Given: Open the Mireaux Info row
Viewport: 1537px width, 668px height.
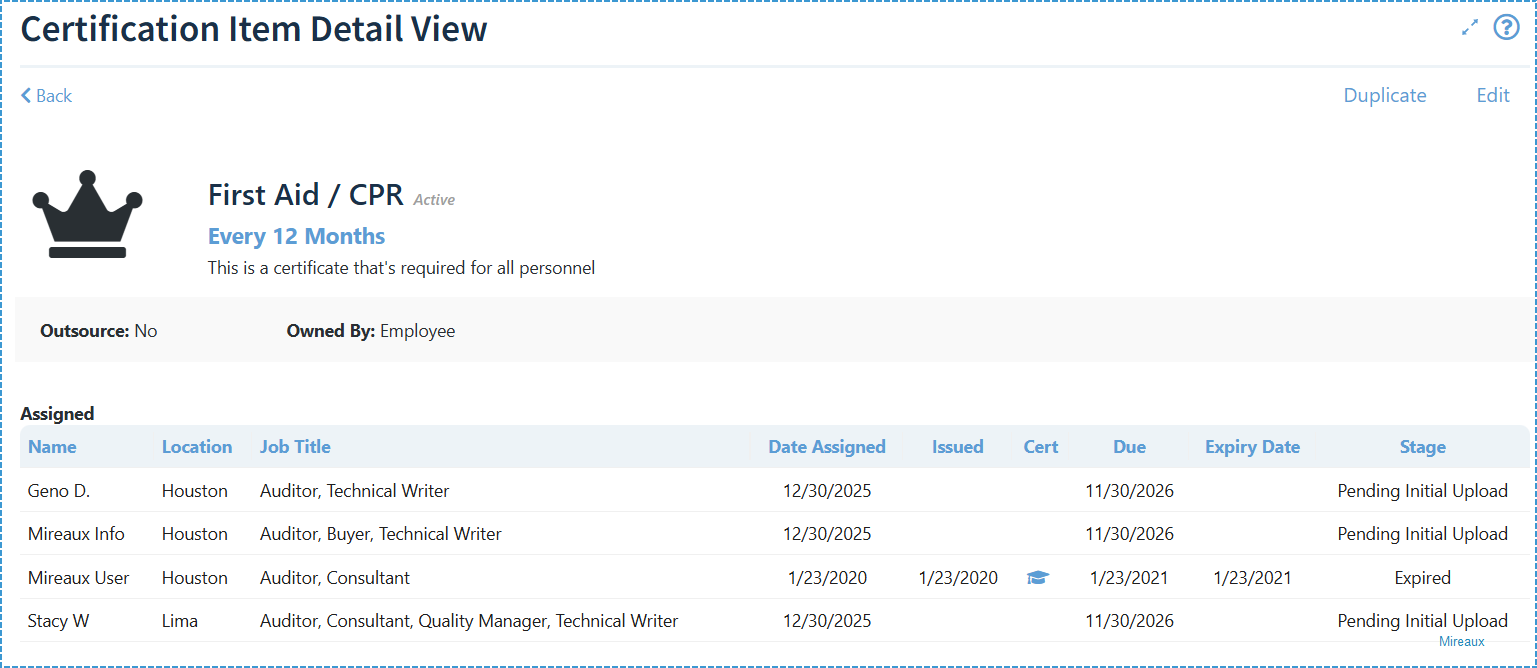Looking at the screenshot, I should tap(76, 534).
